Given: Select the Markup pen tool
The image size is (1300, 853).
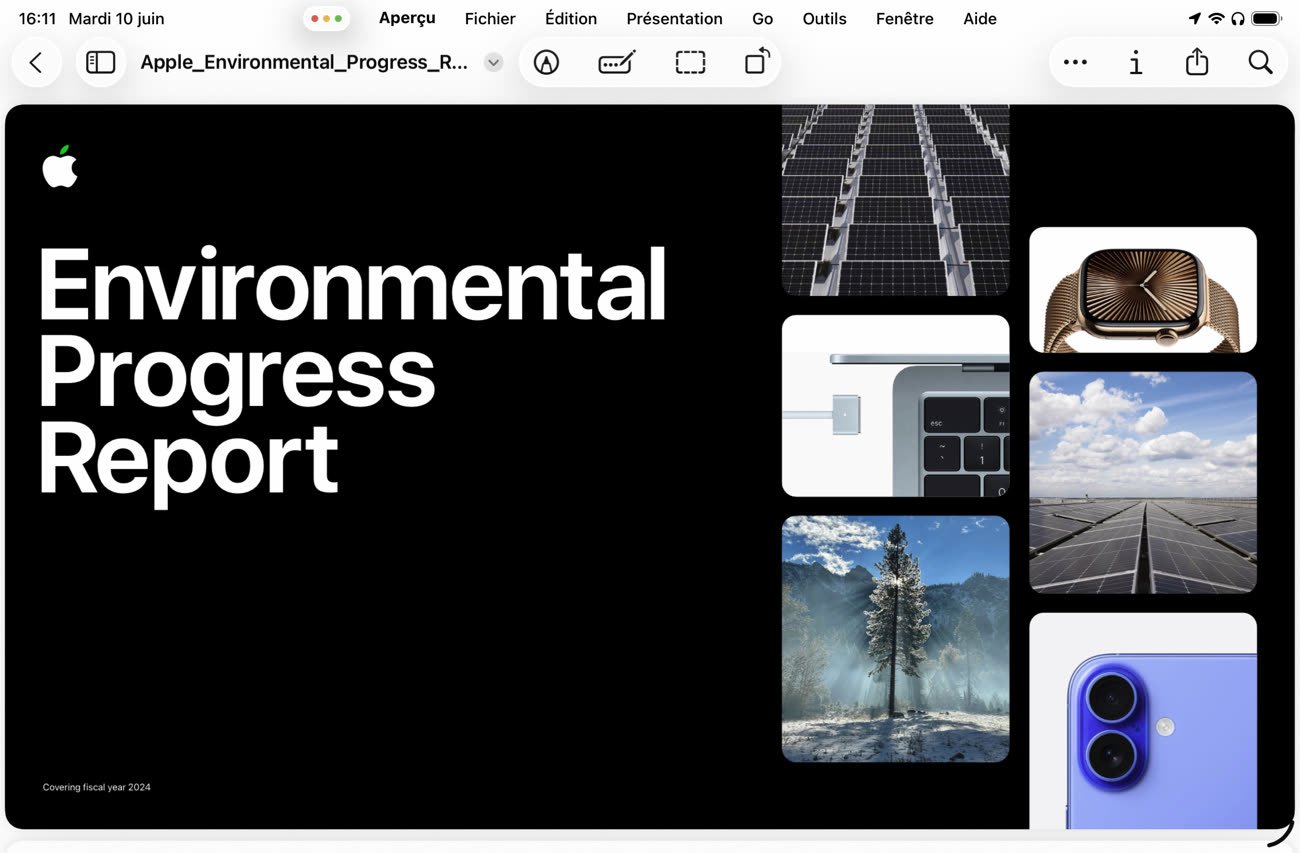Looking at the screenshot, I should click(x=546, y=63).
